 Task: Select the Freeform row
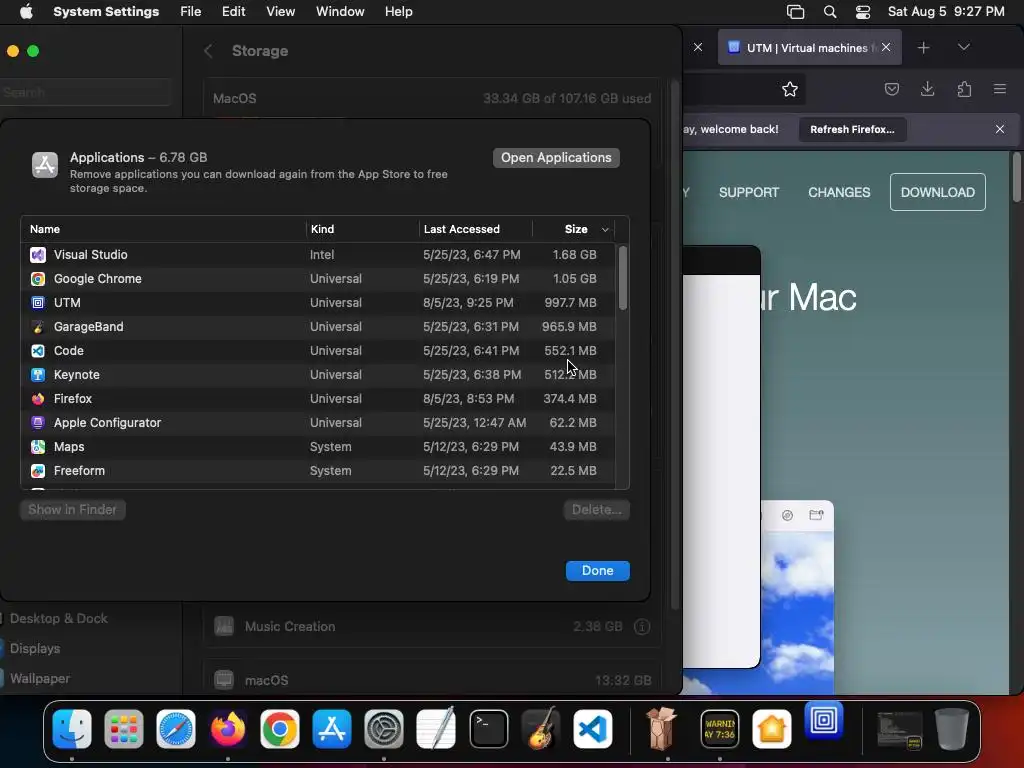tap(318, 471)
